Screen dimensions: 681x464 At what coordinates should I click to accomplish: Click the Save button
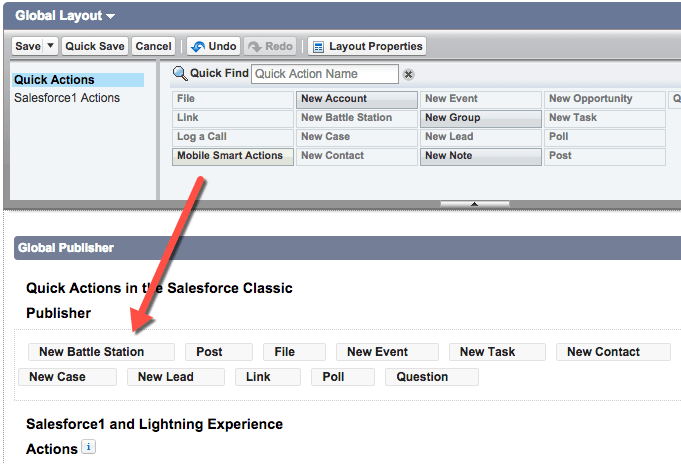28,46
